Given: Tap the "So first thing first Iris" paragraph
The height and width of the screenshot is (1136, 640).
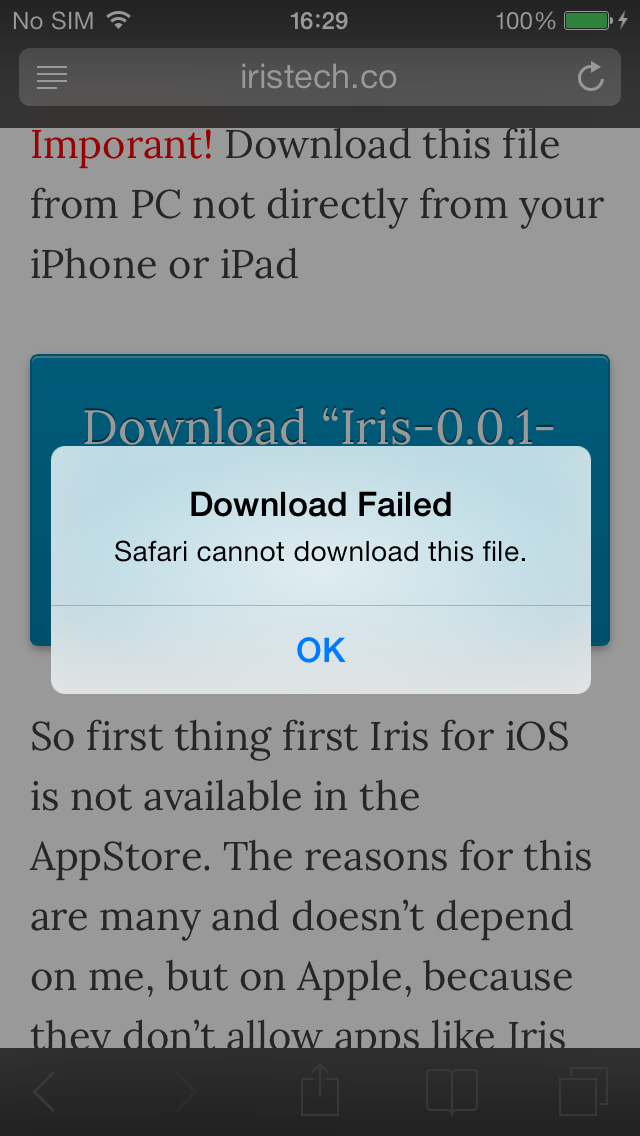Looking at the screenshot, I should (x=313, y=885).
